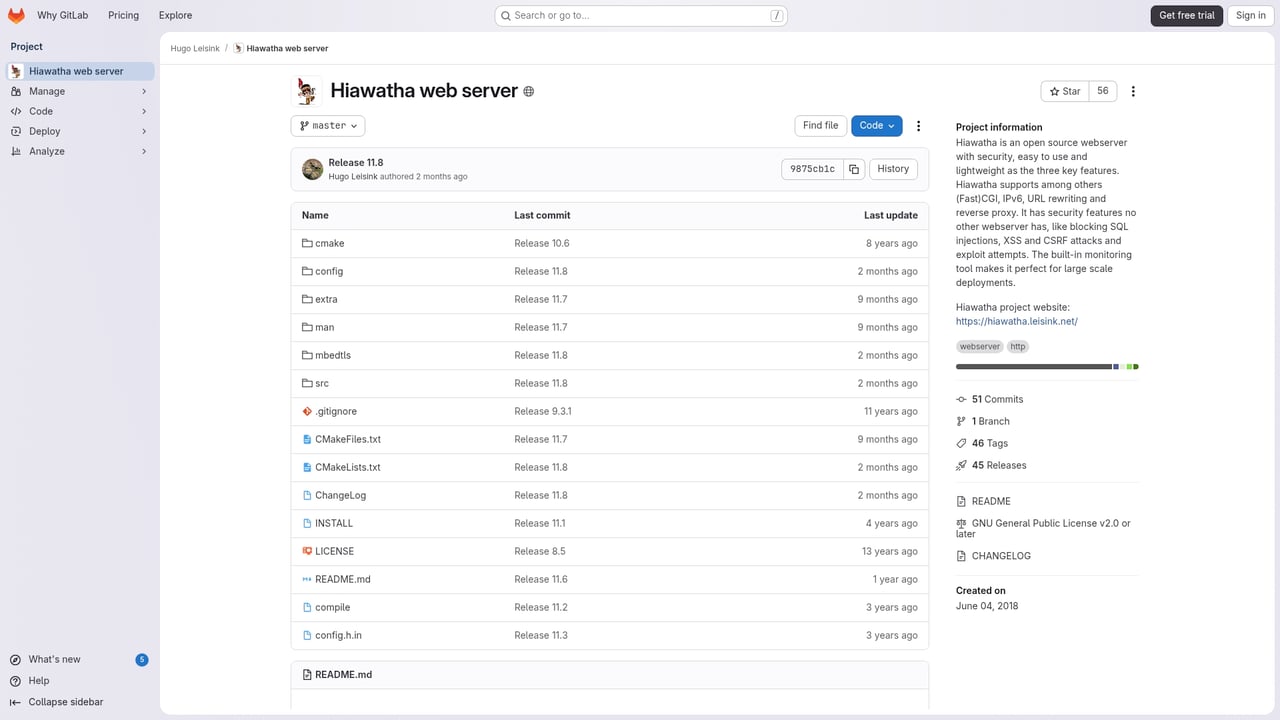Expand the Manage sidebar section
The image size is (1280, 720).
point(78,91)
